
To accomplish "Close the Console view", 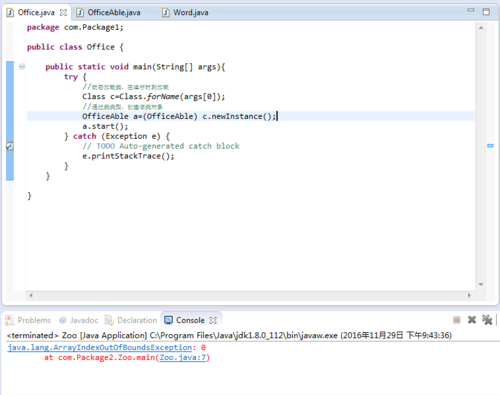I will (x=213, y=321).
